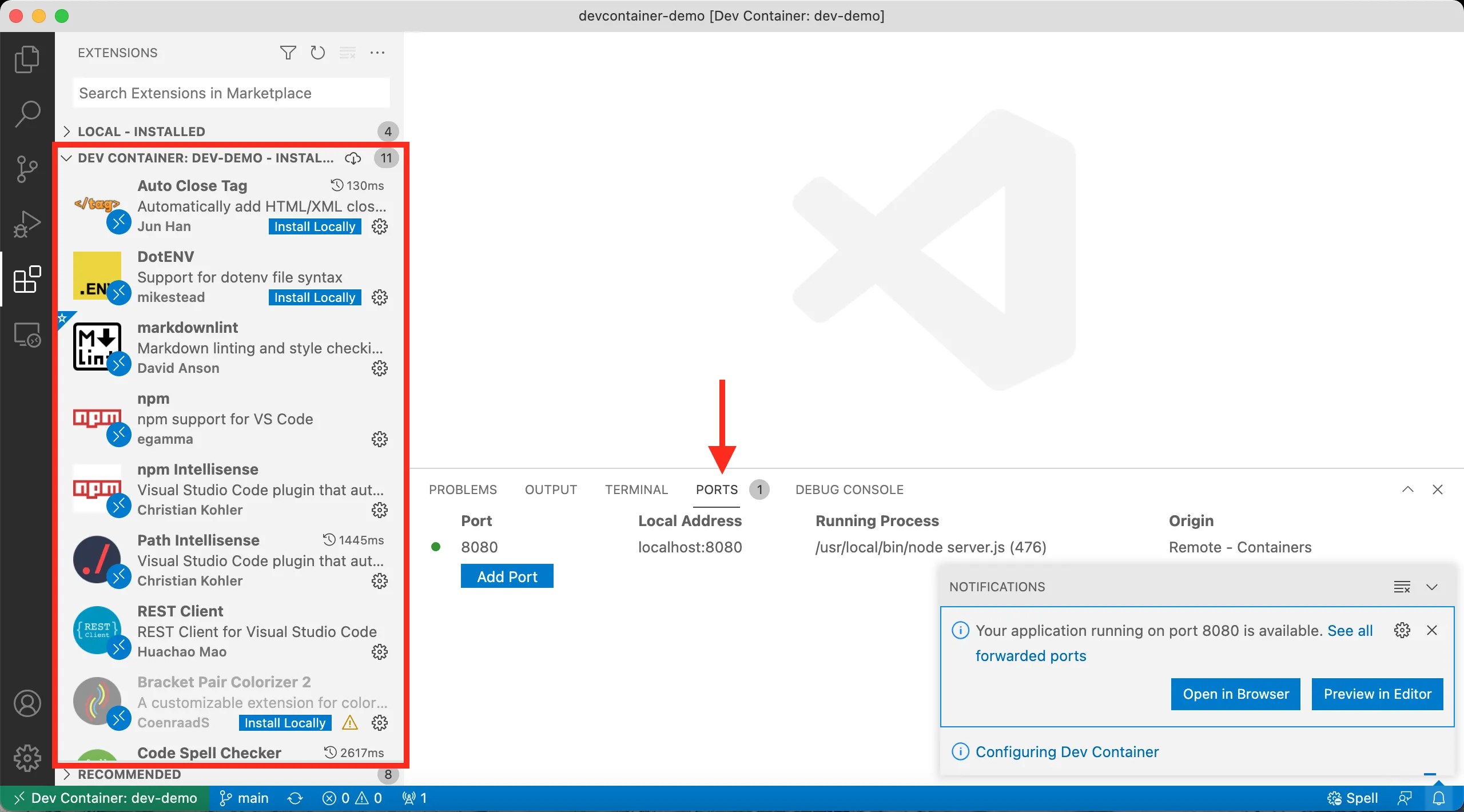This screenshot has width=1464, height=812.
Task: Select the port 8080 row
Action: tap(937, 547)
